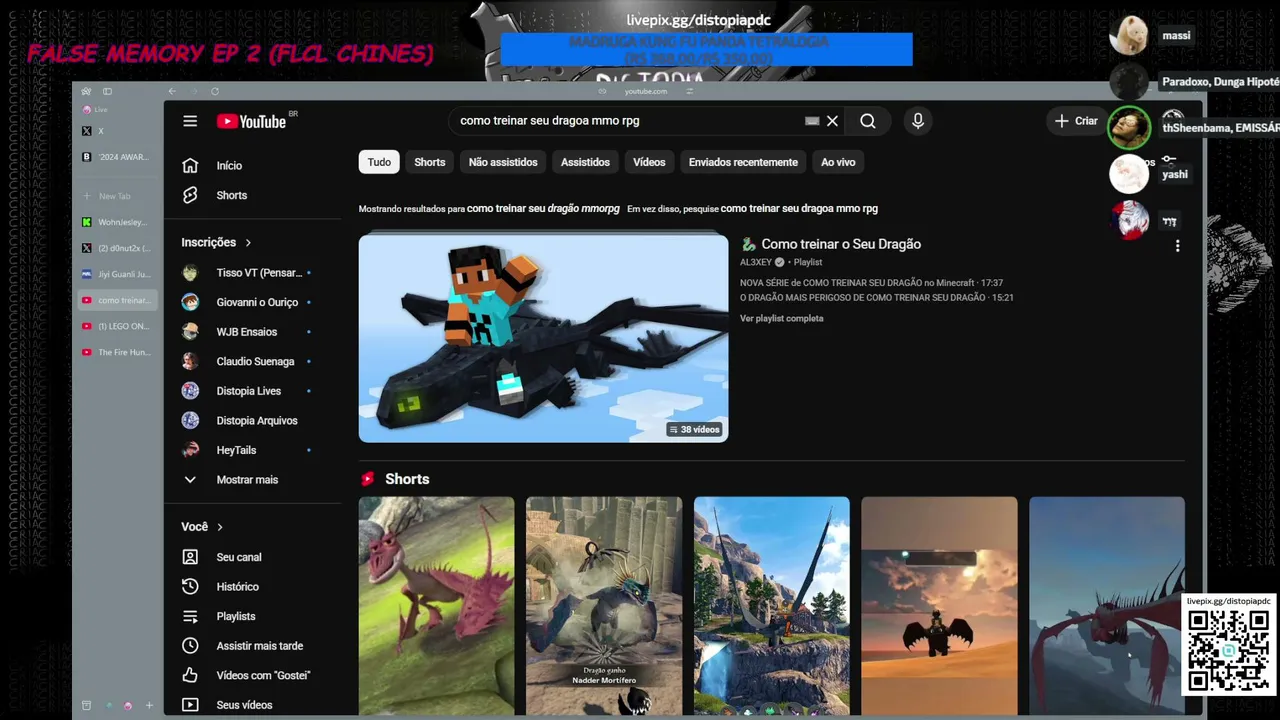
Task: Select the Assistidos filter chip
Action: coord(585,162)
